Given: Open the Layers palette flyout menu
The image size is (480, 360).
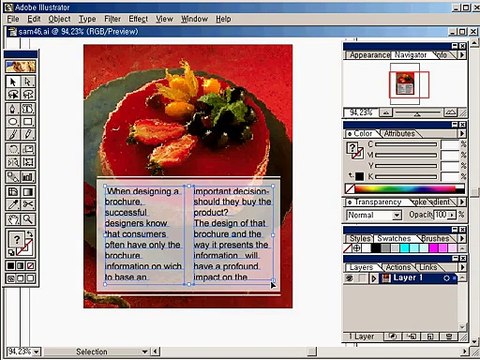Looking at the screenshot, I should pos(462,267).
